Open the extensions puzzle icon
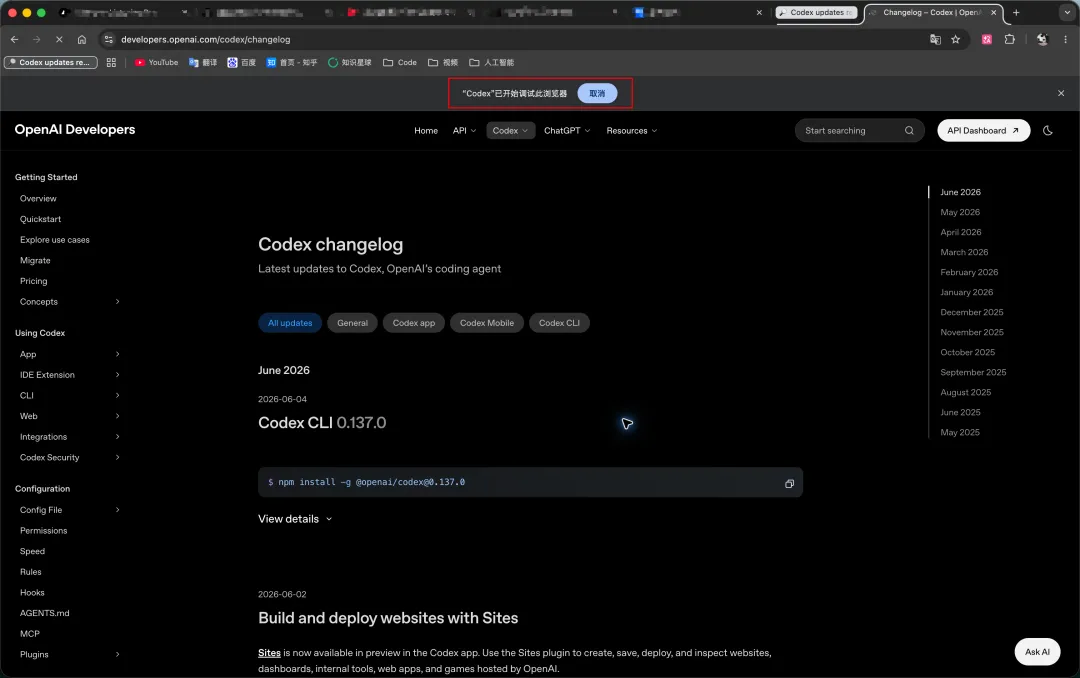The image size is (1080, 678). pos(1010,39)
